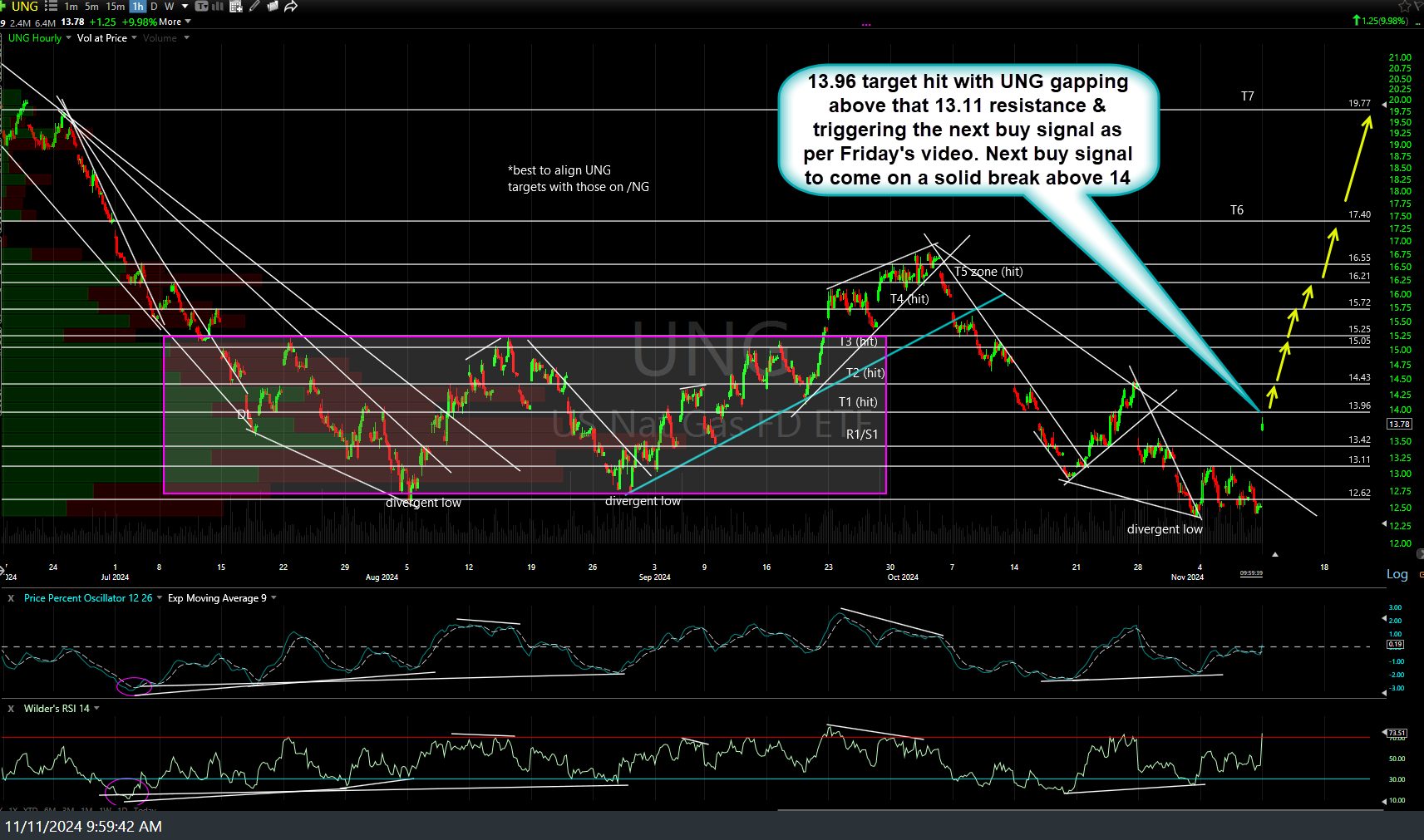Select the pencil drawing tool

pos(254,6)
